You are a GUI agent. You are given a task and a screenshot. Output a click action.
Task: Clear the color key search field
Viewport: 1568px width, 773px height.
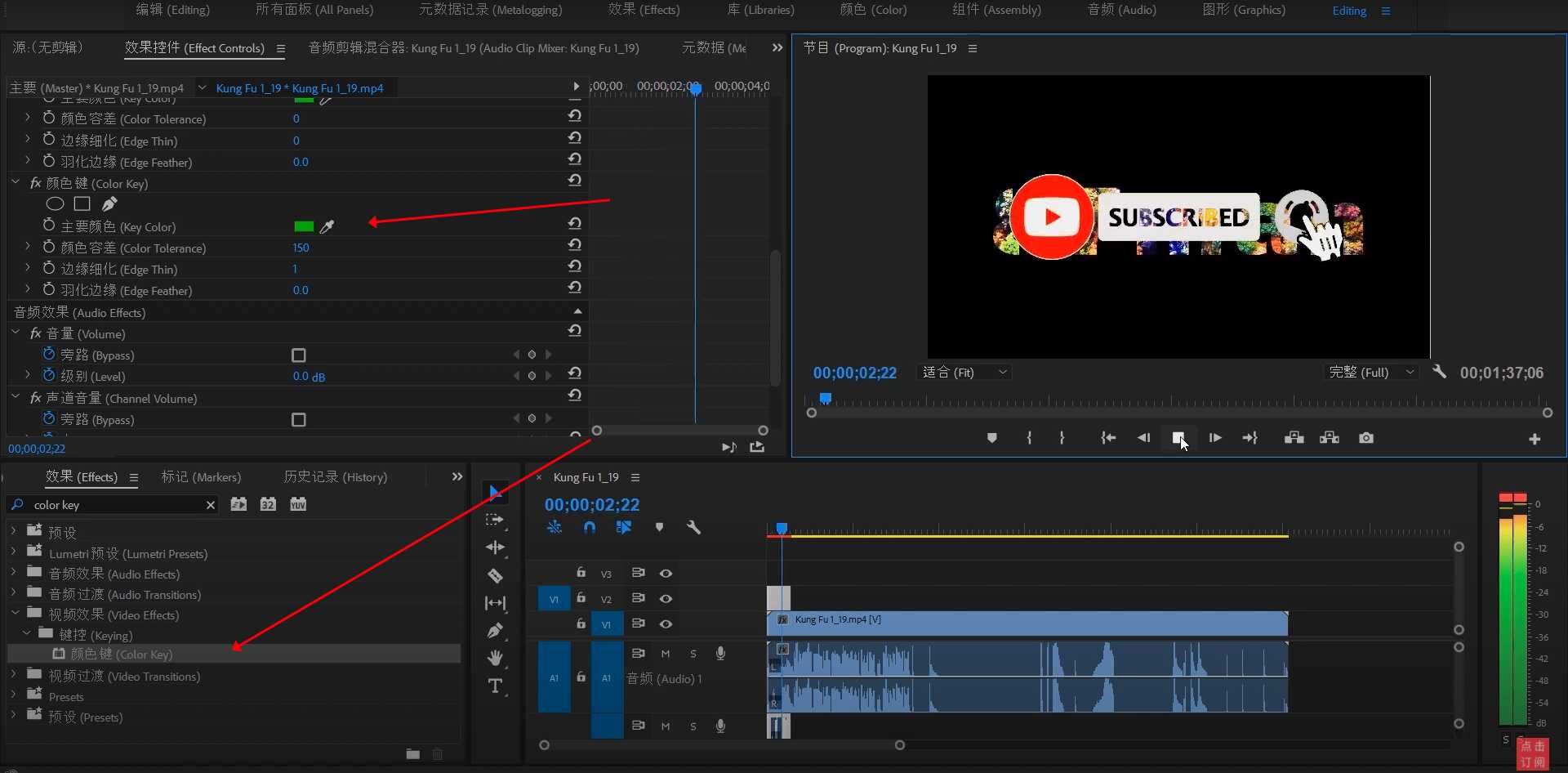pos(211,505)
